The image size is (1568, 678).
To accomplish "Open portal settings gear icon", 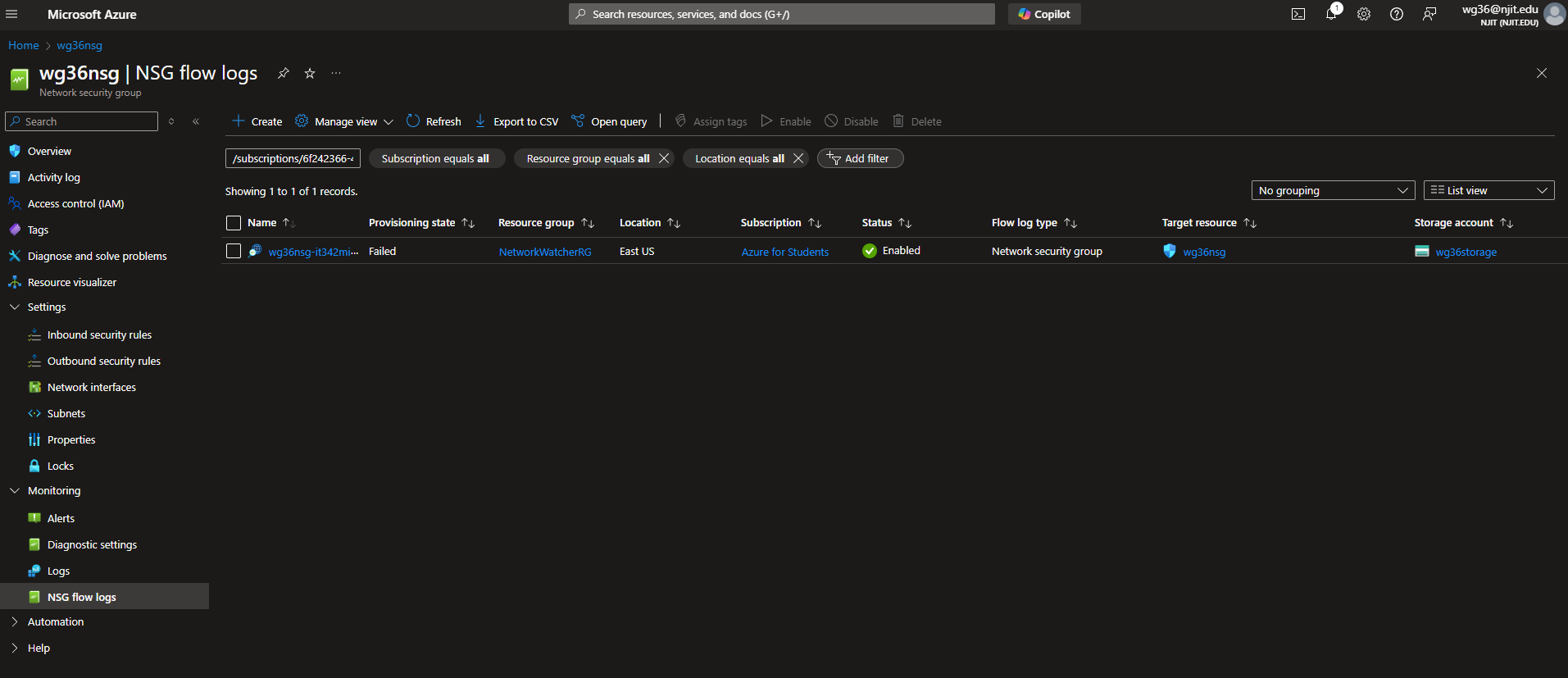I will pos(1364,14).
